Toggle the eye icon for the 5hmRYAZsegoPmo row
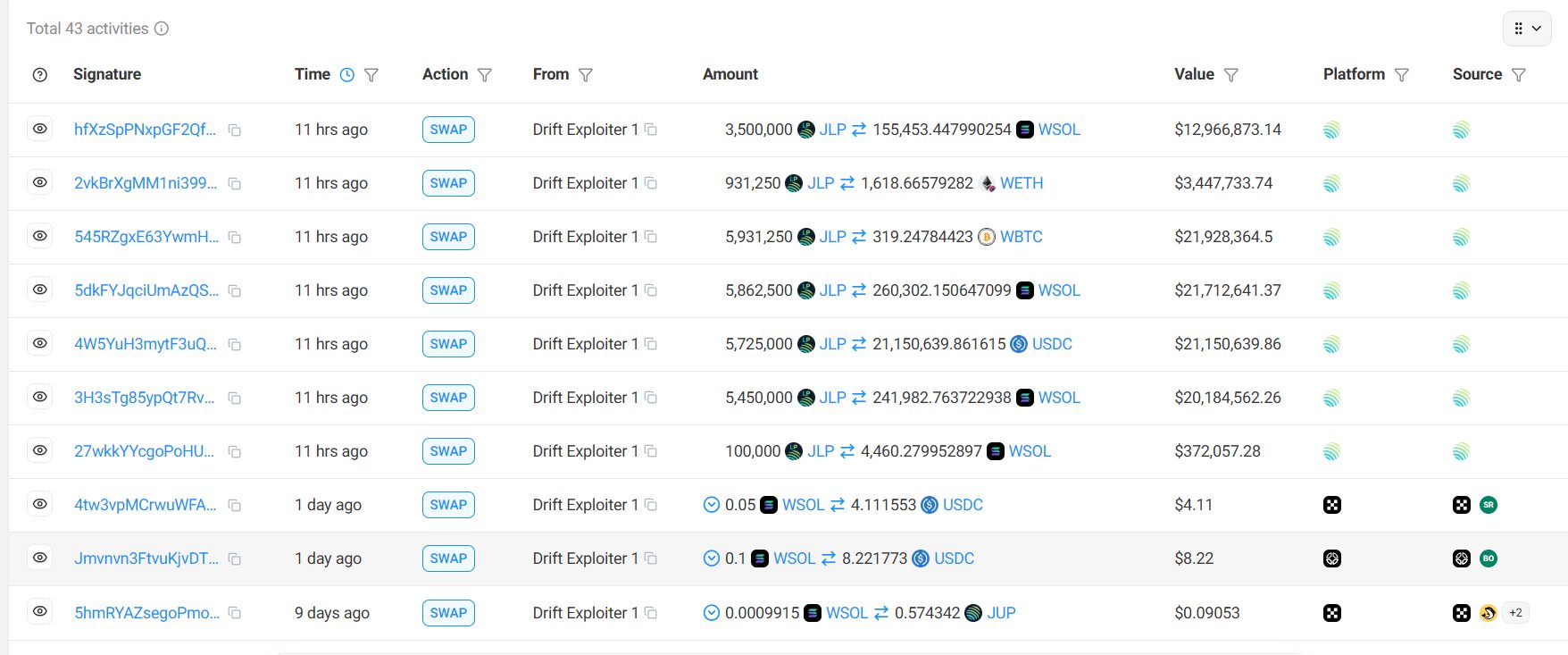1568x655 pixels. coord(40,612)
